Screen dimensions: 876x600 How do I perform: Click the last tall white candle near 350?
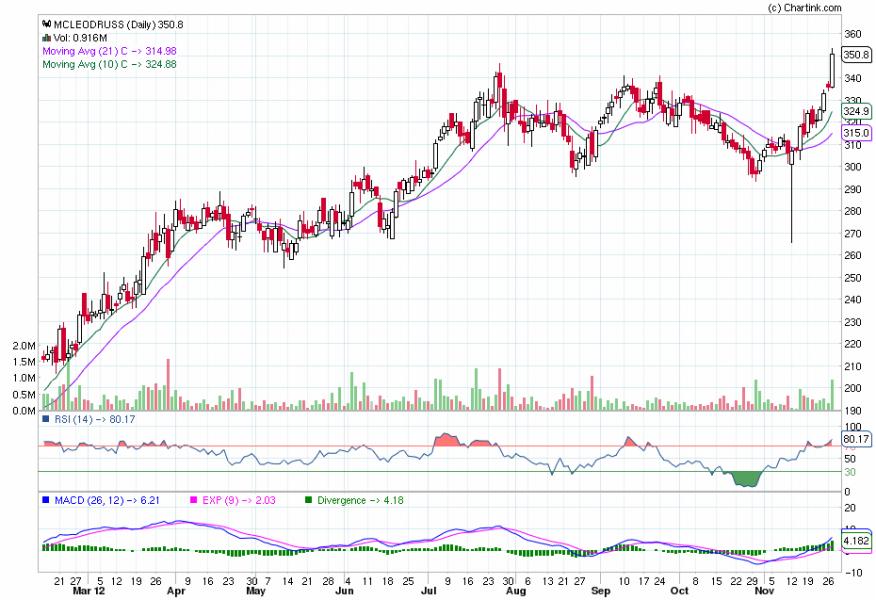[832, 69]
